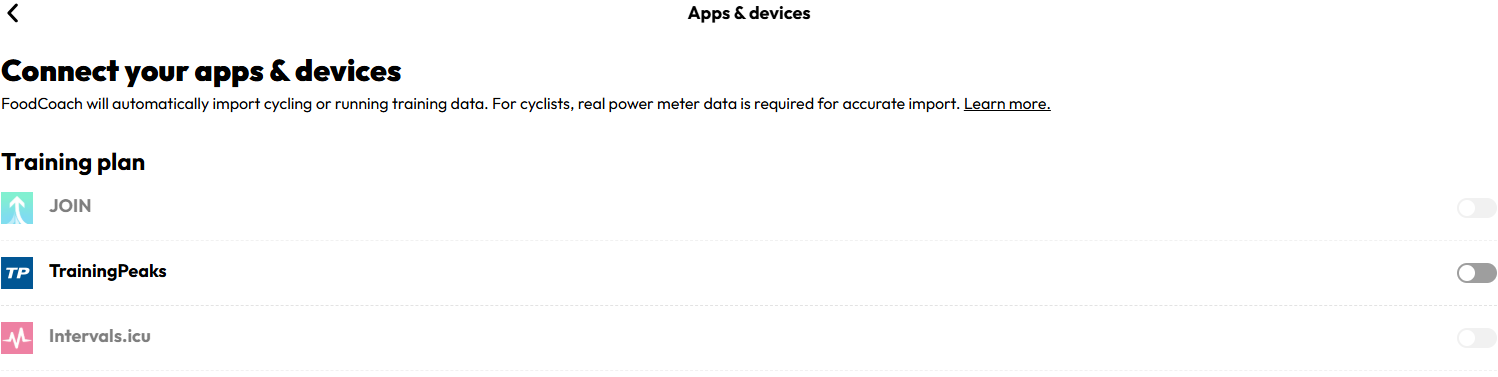This screenshot has height=377, width=1498.
Task: Click the pink Intervals.icu heartbeat icon
Action: [x=17, y=337]
